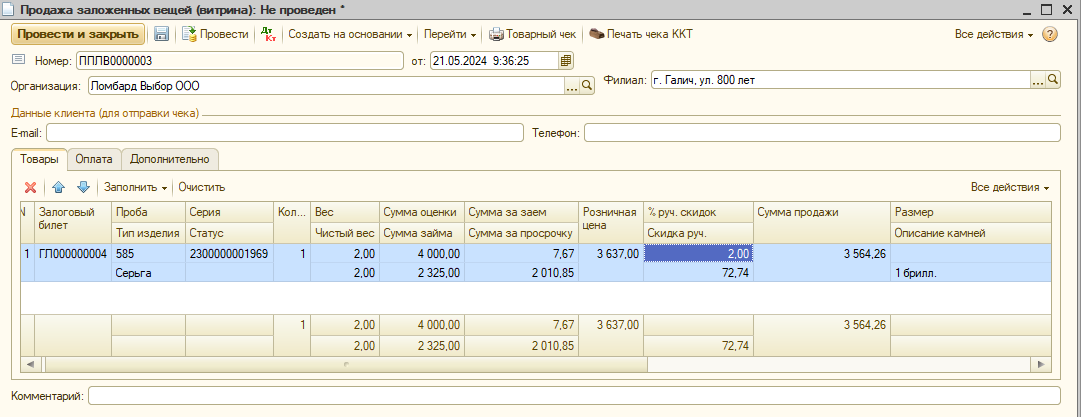Click Печать чека ККТ

(x=640, y=34)
